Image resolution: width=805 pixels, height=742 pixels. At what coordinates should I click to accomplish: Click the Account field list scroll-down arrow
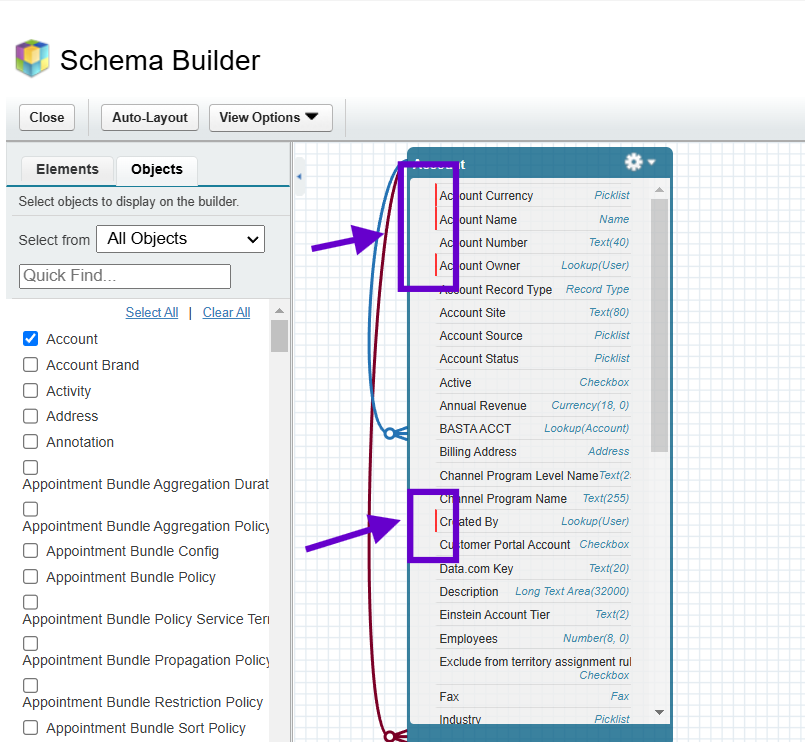pos(660,712)
